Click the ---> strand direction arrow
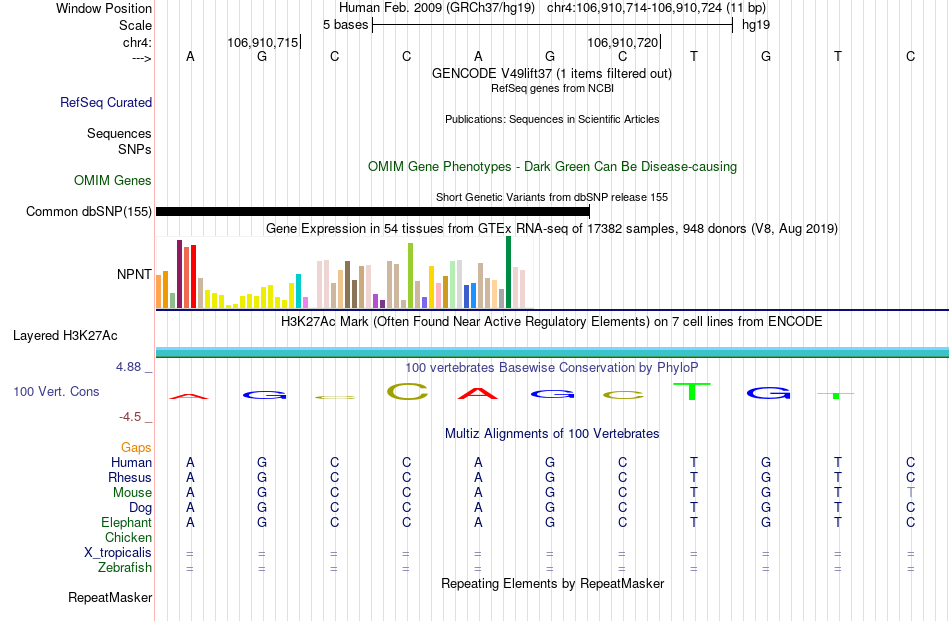Viewport: 950px width, 621px height. pyautogui.click(x=142, y=58)
